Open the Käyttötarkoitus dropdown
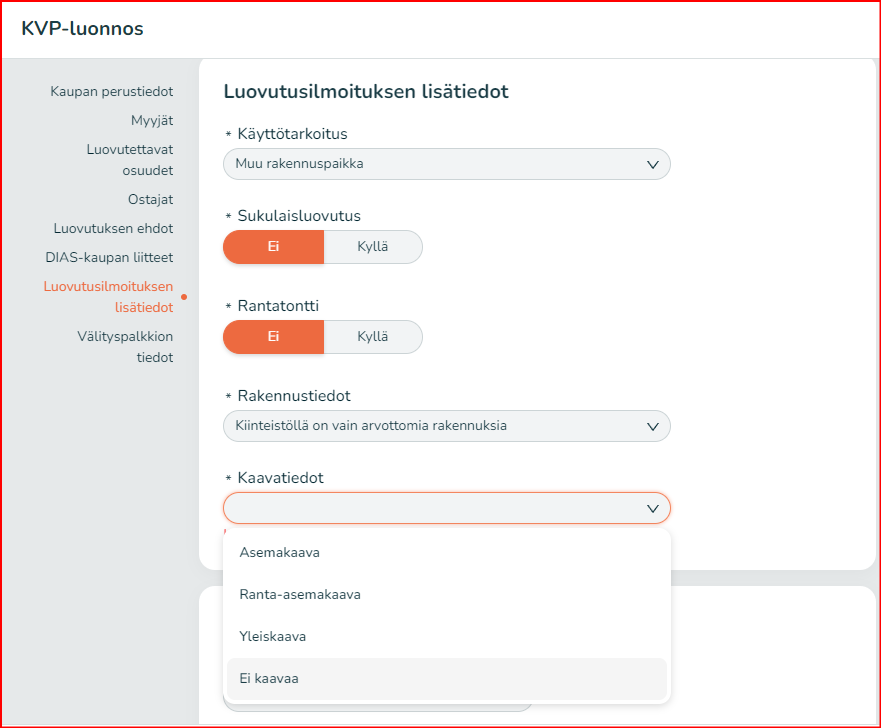 tap(445, 164)
